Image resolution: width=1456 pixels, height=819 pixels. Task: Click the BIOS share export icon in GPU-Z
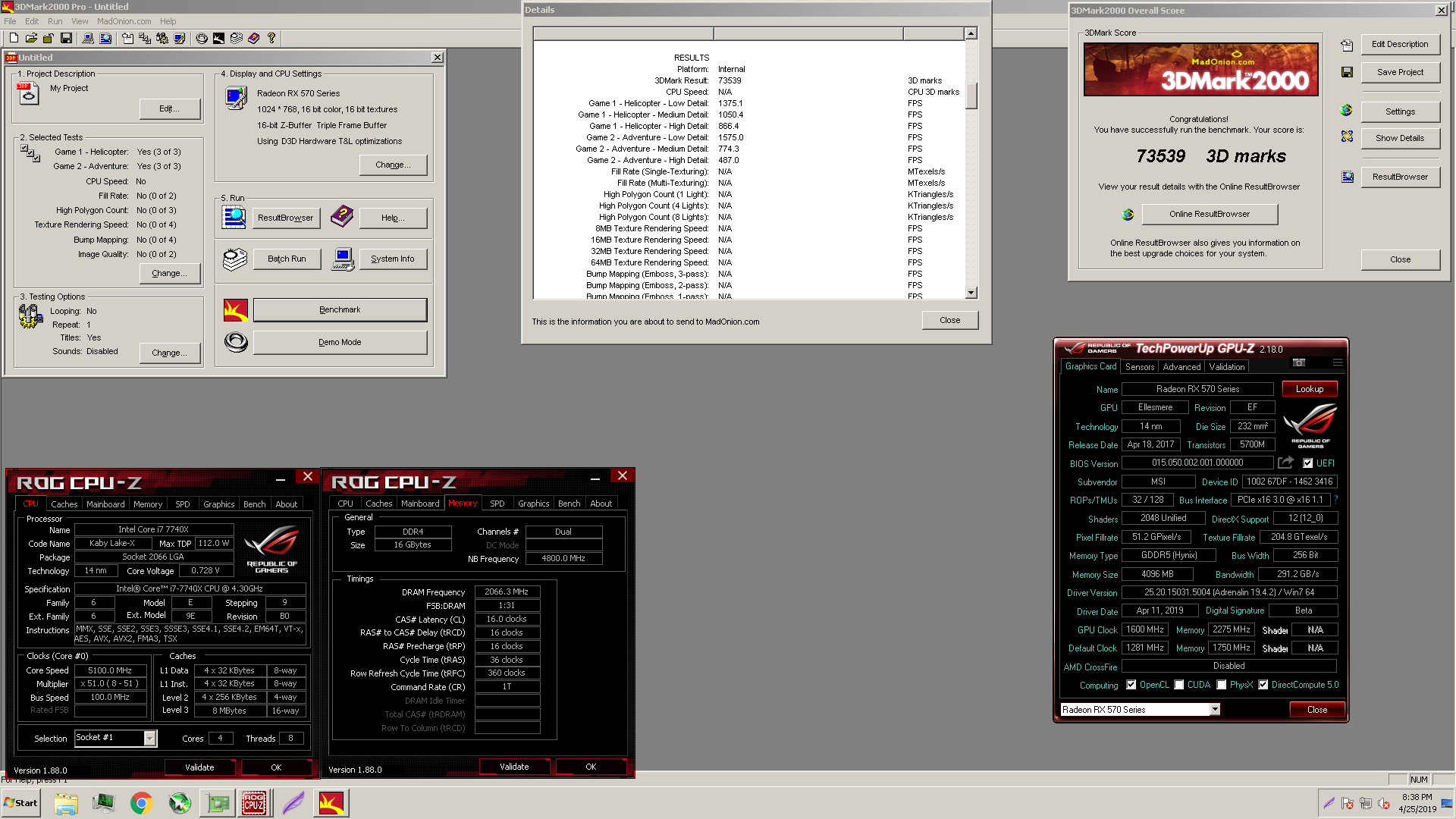pyautogui.click(x=1285, y=463)
